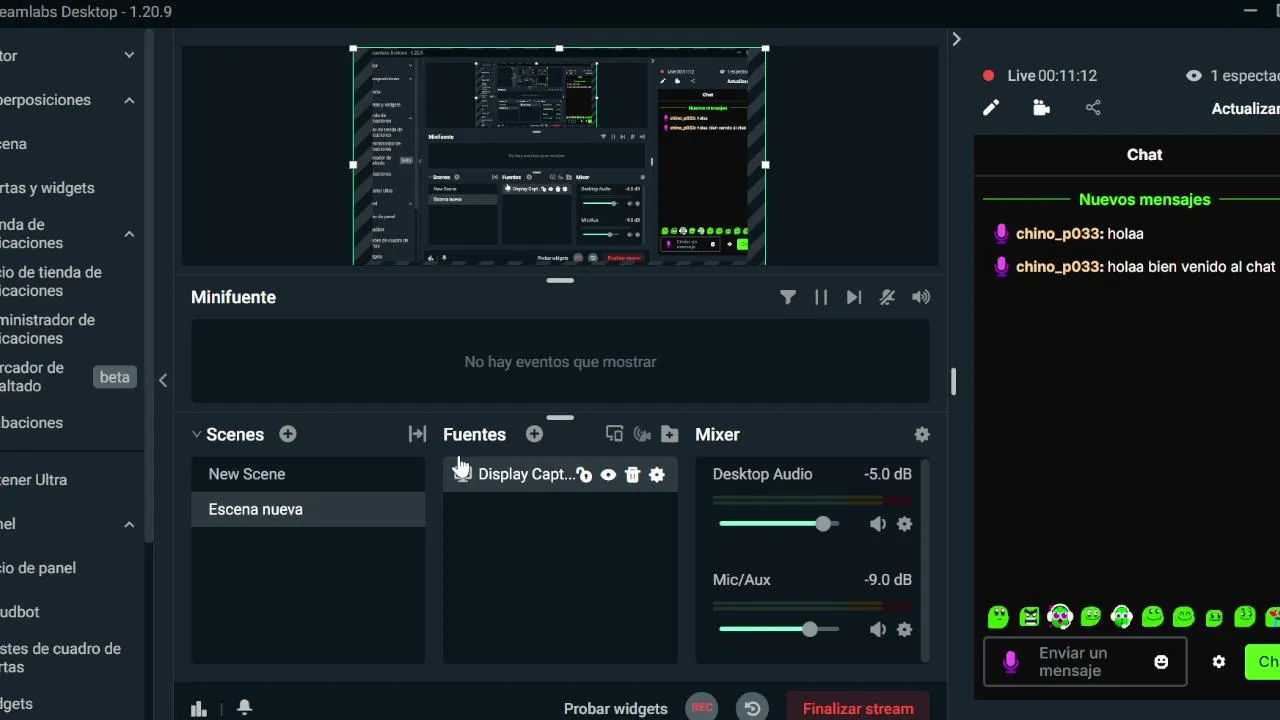Open 'rtas y widgets' sidebar item
This screenshot has width=1280, height=720.
tap(48, 188)
